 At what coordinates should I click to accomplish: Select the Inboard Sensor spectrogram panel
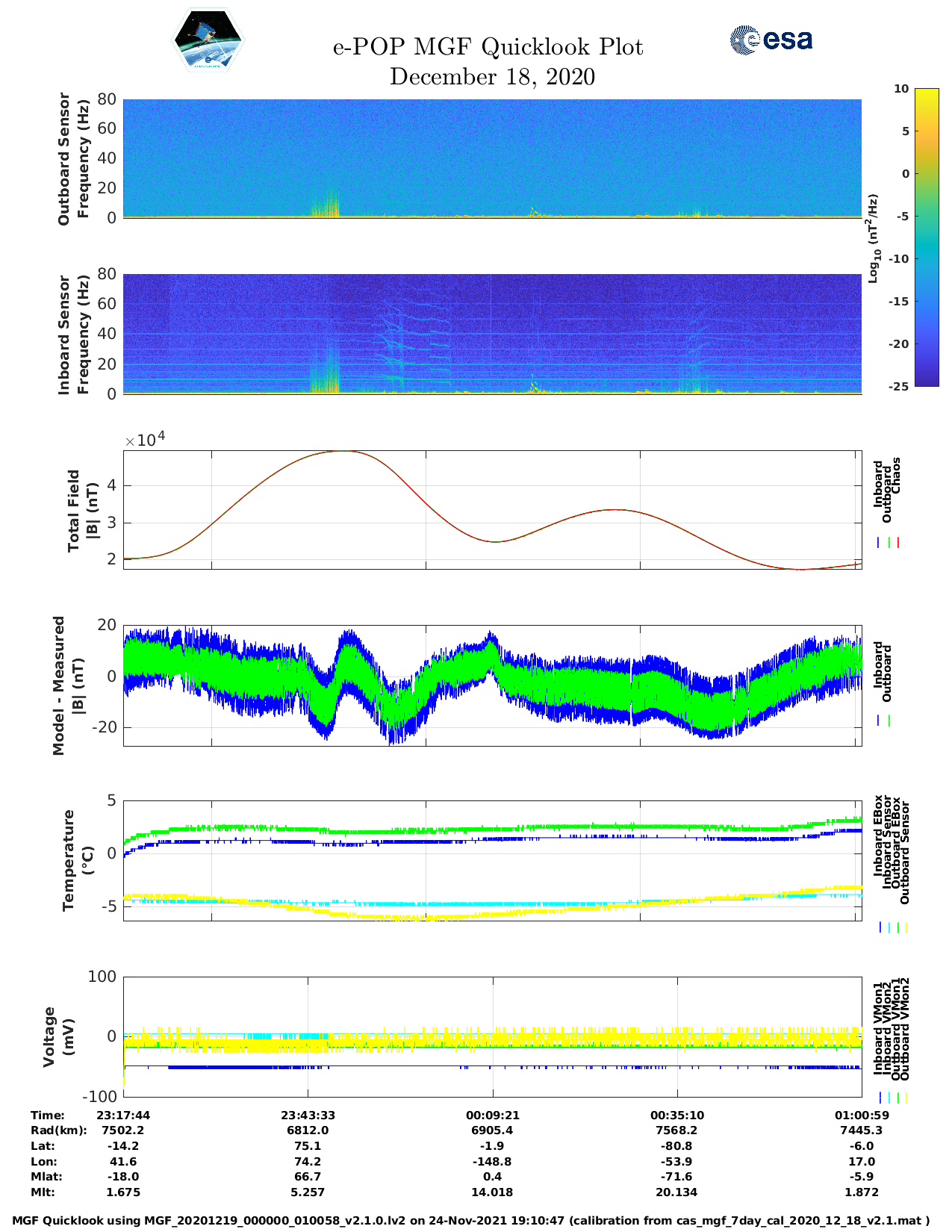(x=492, y=333)
